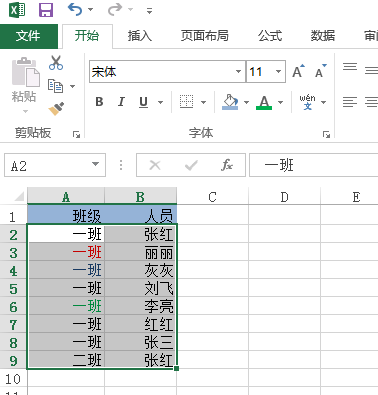This screenshot has height=395, width=378.
Task: Expand the font name dropdown list
Action: [x=238, y=71]
